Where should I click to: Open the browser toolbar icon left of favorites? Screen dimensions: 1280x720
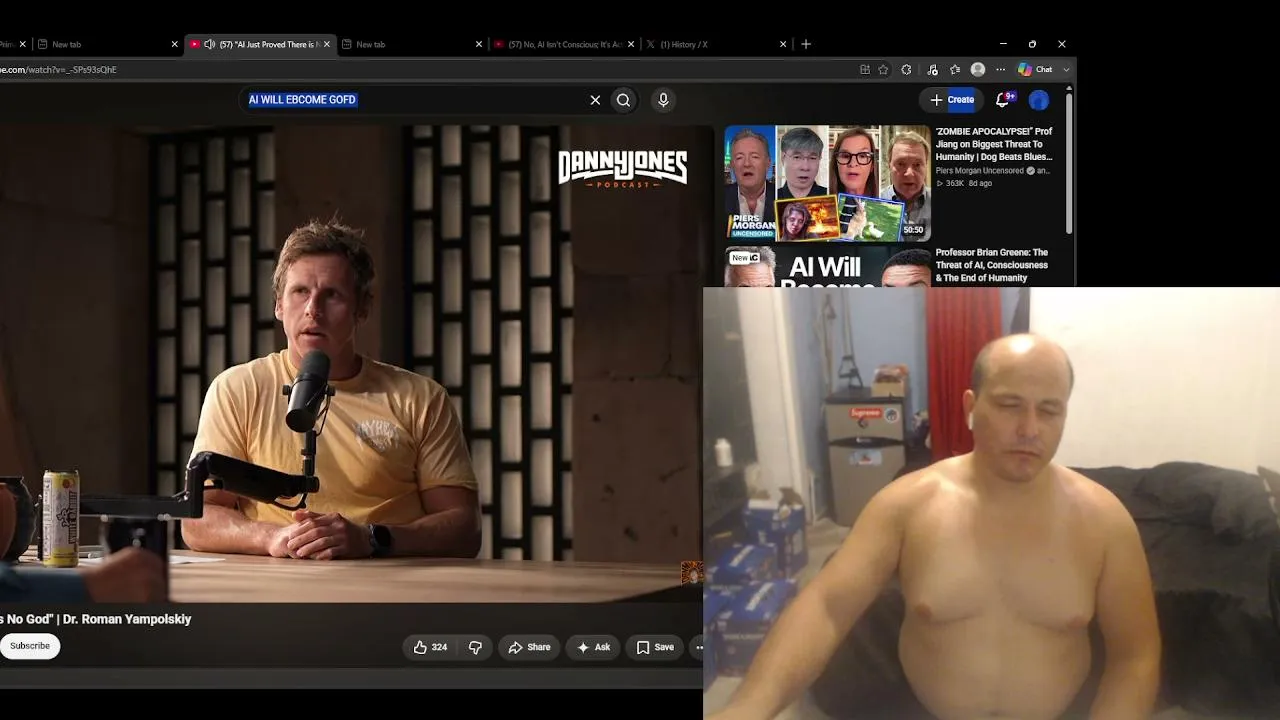coord(932,70)
